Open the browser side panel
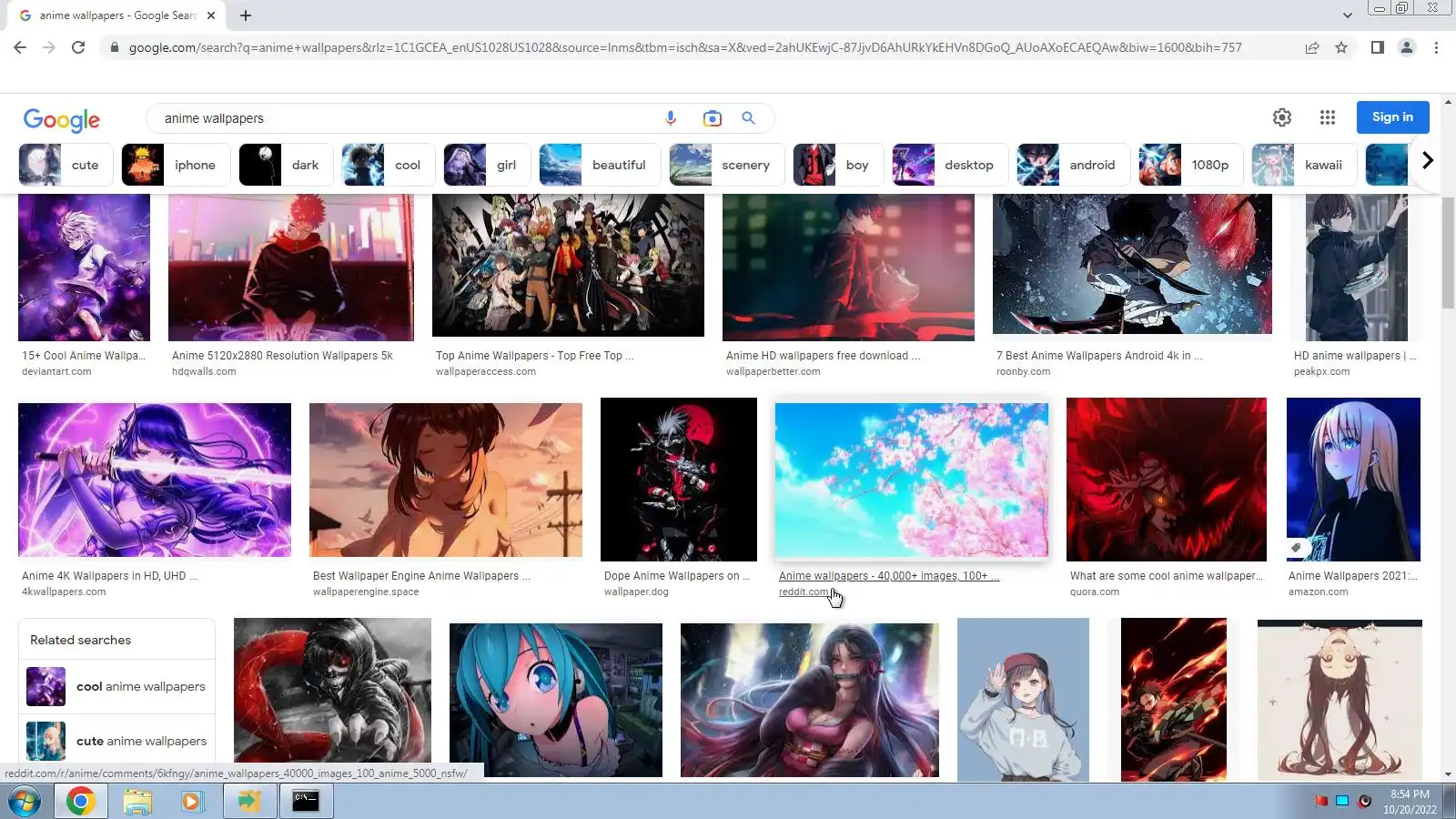This screenshot has height=819, width=1456. [x=1378, y=47]
